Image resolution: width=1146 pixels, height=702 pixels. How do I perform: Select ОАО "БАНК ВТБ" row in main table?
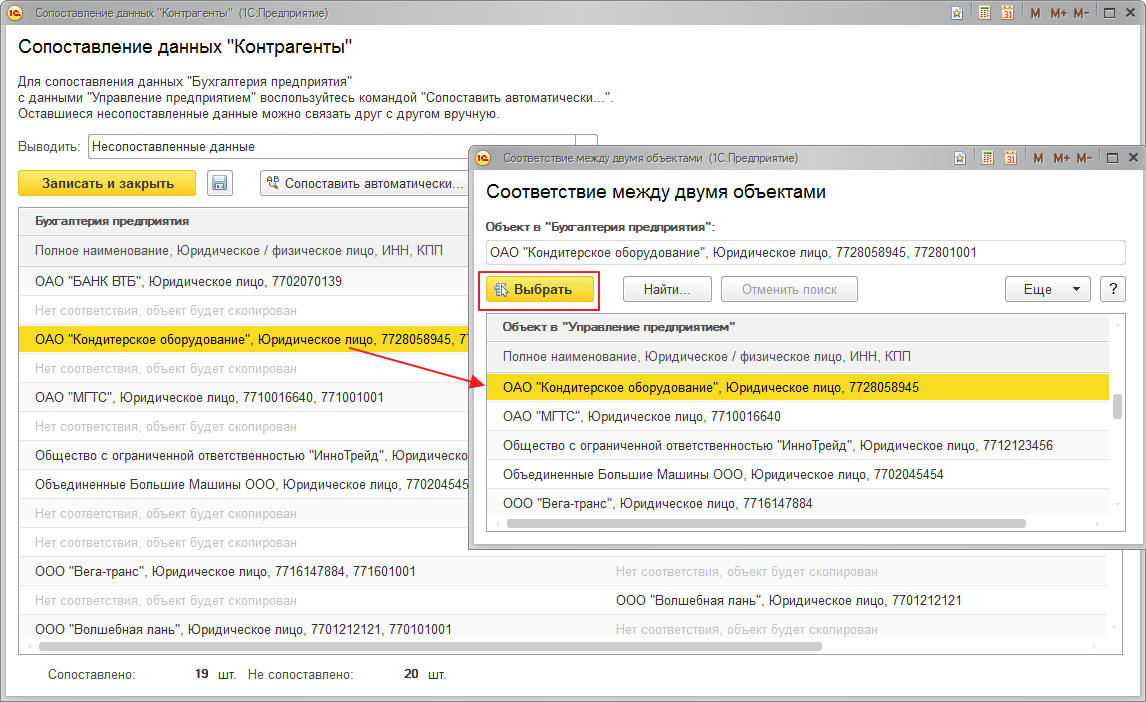[x=188, y=281]
